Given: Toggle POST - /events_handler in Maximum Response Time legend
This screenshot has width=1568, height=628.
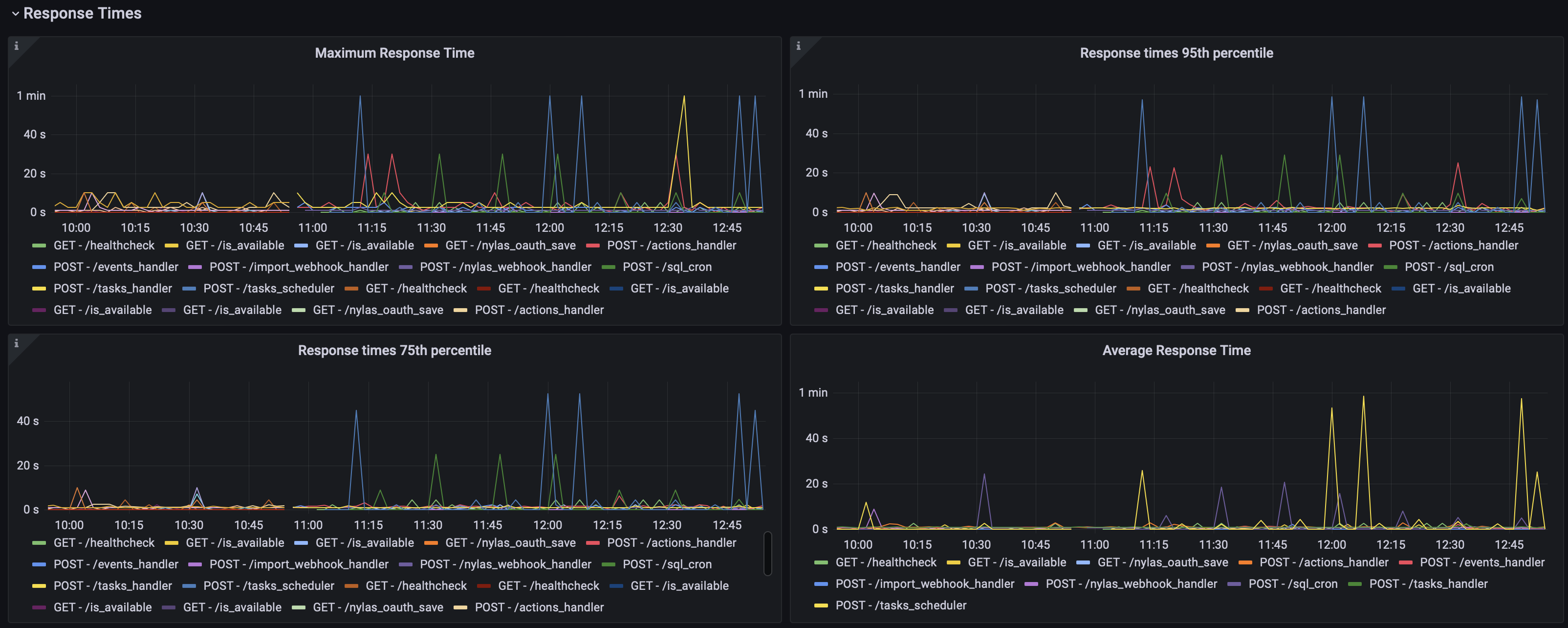Looking at the screenshot, I should pyautogui.click(x=116, y=267).
